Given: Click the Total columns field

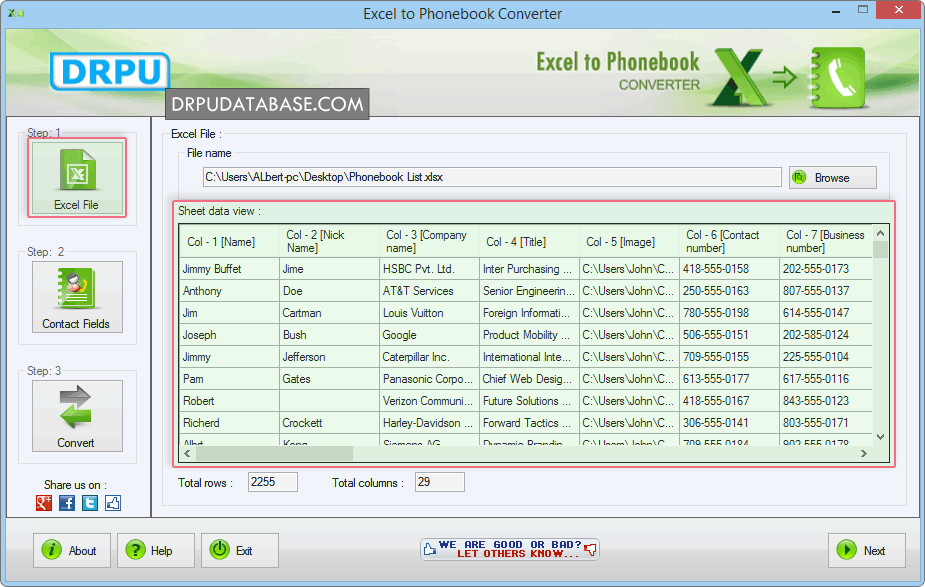Looking at the screenshot, I should (x=439, y=482).
